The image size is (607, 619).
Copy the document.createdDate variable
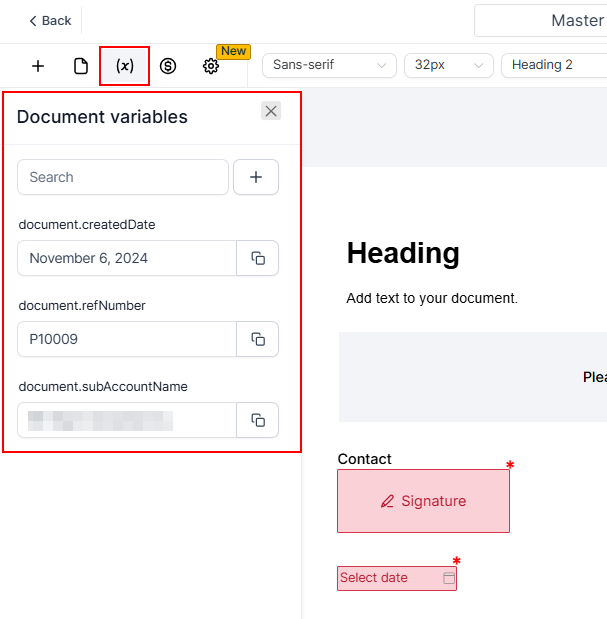coord(258,258)
